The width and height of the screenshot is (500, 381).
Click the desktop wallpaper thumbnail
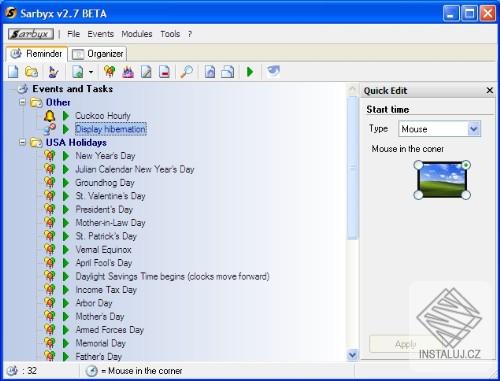pos(442,180)
